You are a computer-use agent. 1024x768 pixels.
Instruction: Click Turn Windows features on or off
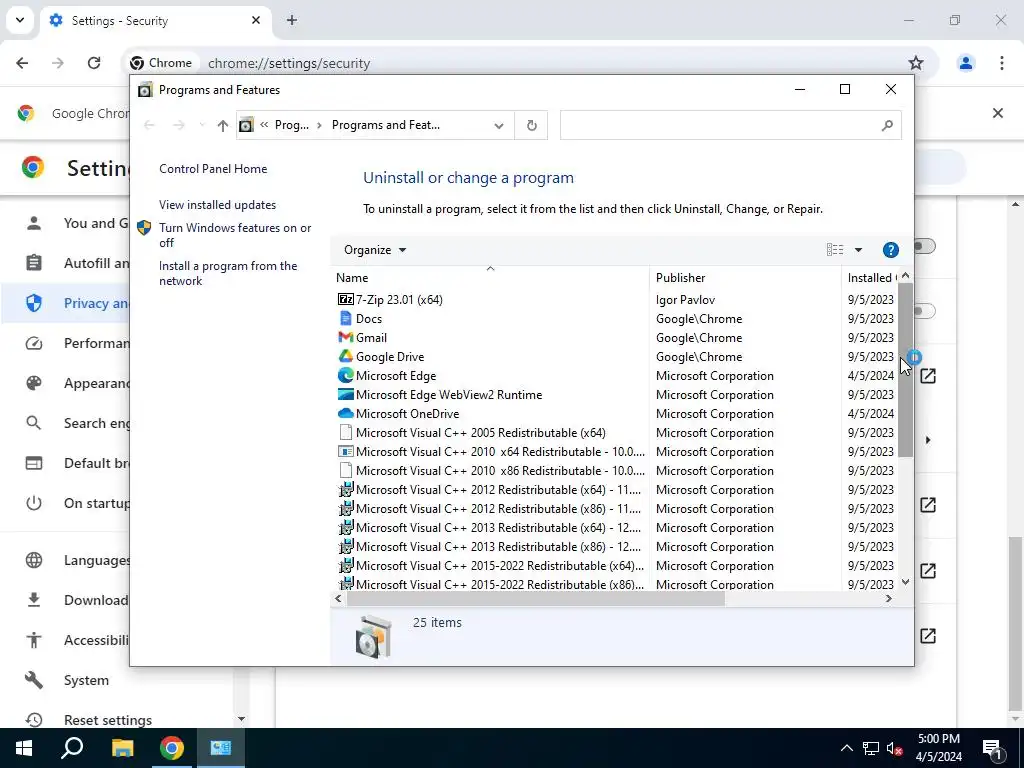(x=235, y=235)
